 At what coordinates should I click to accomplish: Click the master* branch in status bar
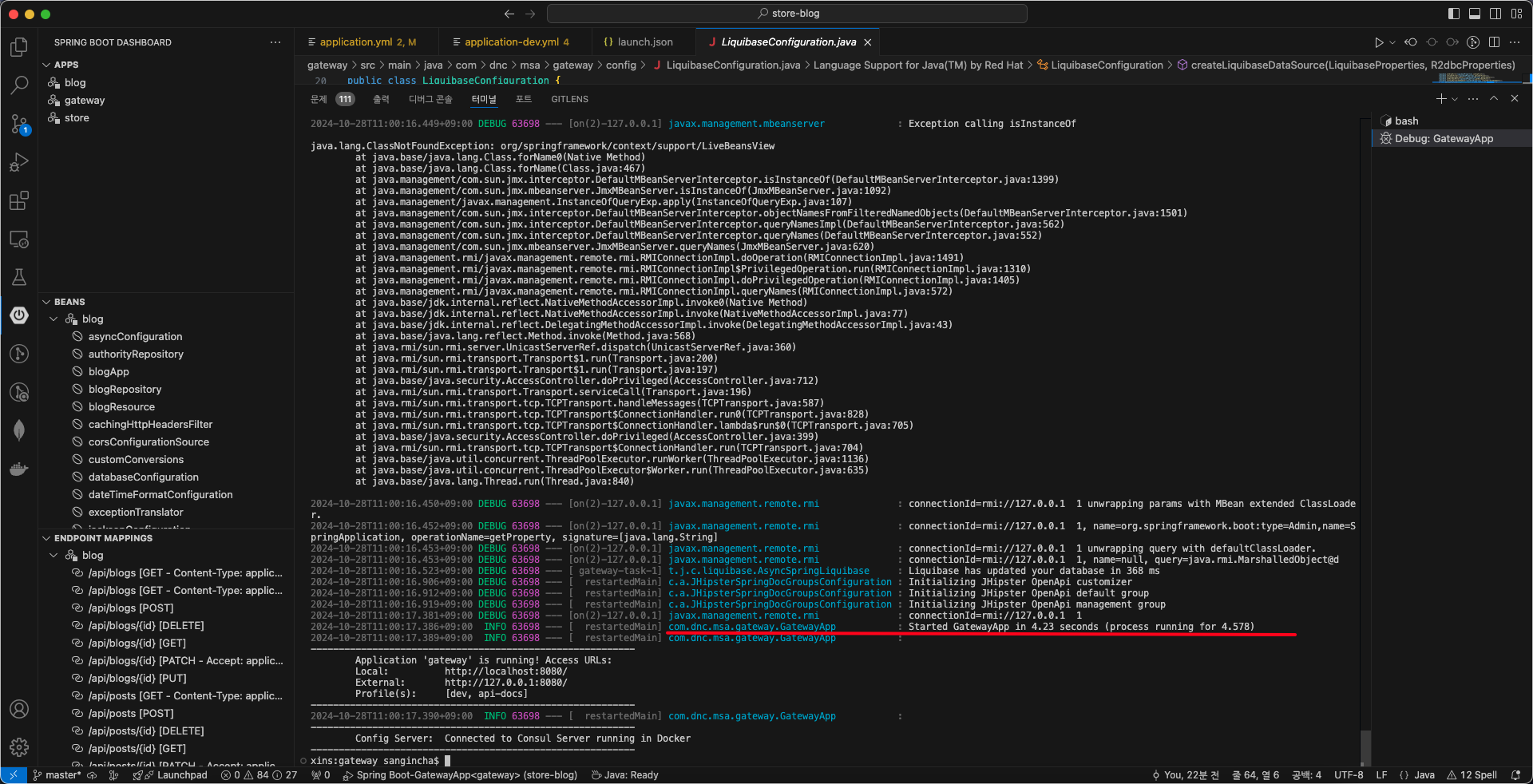click(56, 775)
